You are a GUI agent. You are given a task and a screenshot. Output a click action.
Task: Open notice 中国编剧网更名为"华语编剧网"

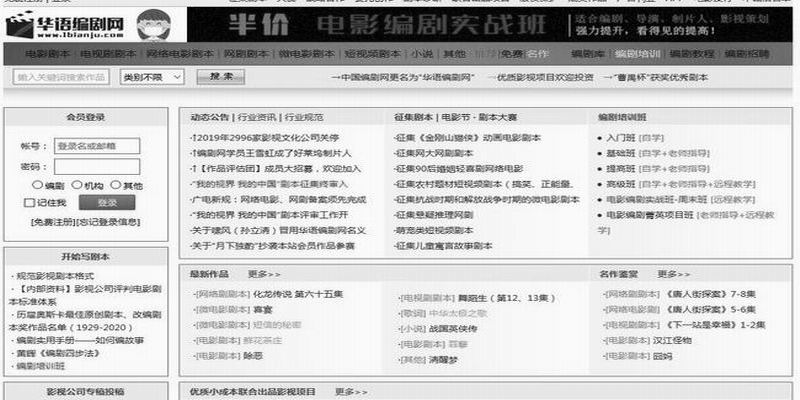(403, 78)
